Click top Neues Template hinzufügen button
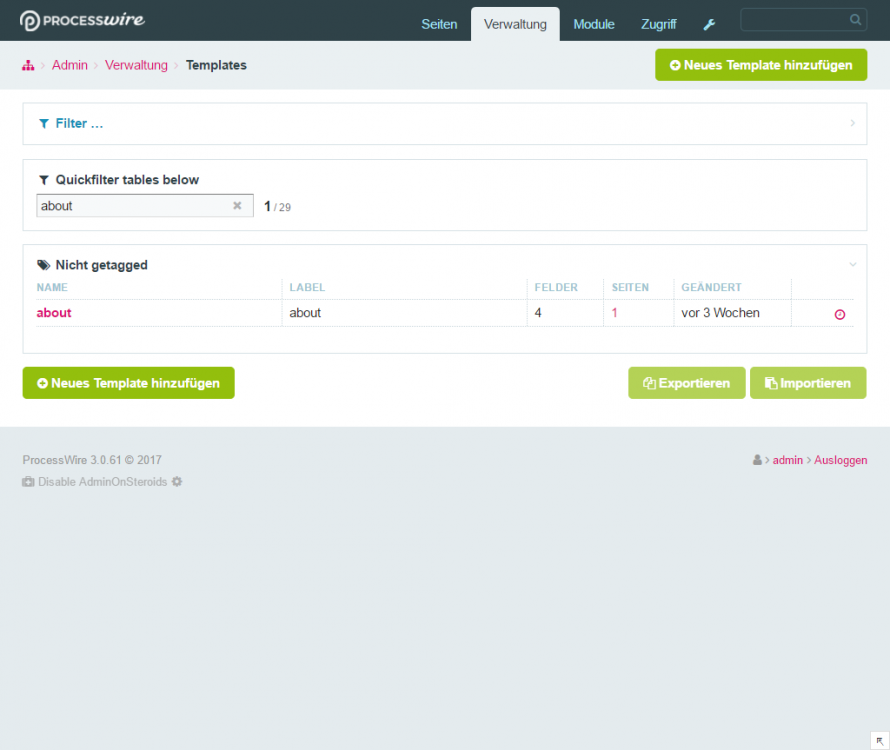Screen dimensions: 890x750 tap(760, 65)
